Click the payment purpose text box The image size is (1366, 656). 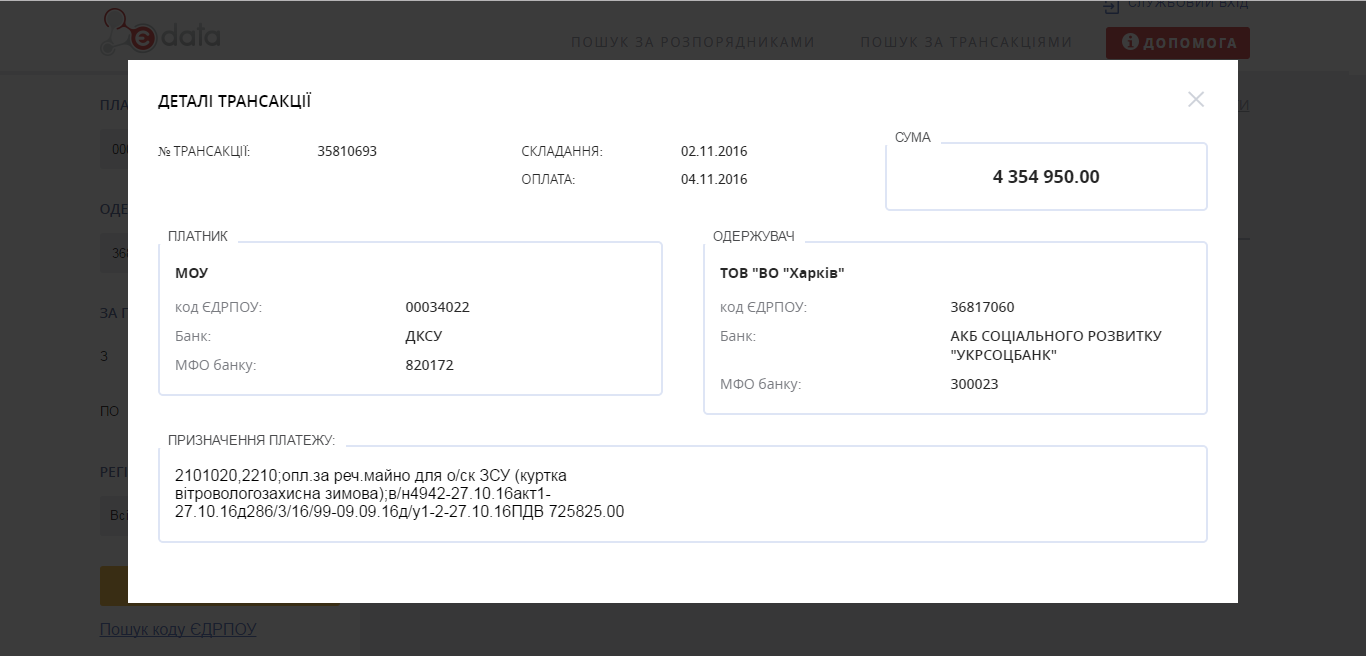(682, 494)
